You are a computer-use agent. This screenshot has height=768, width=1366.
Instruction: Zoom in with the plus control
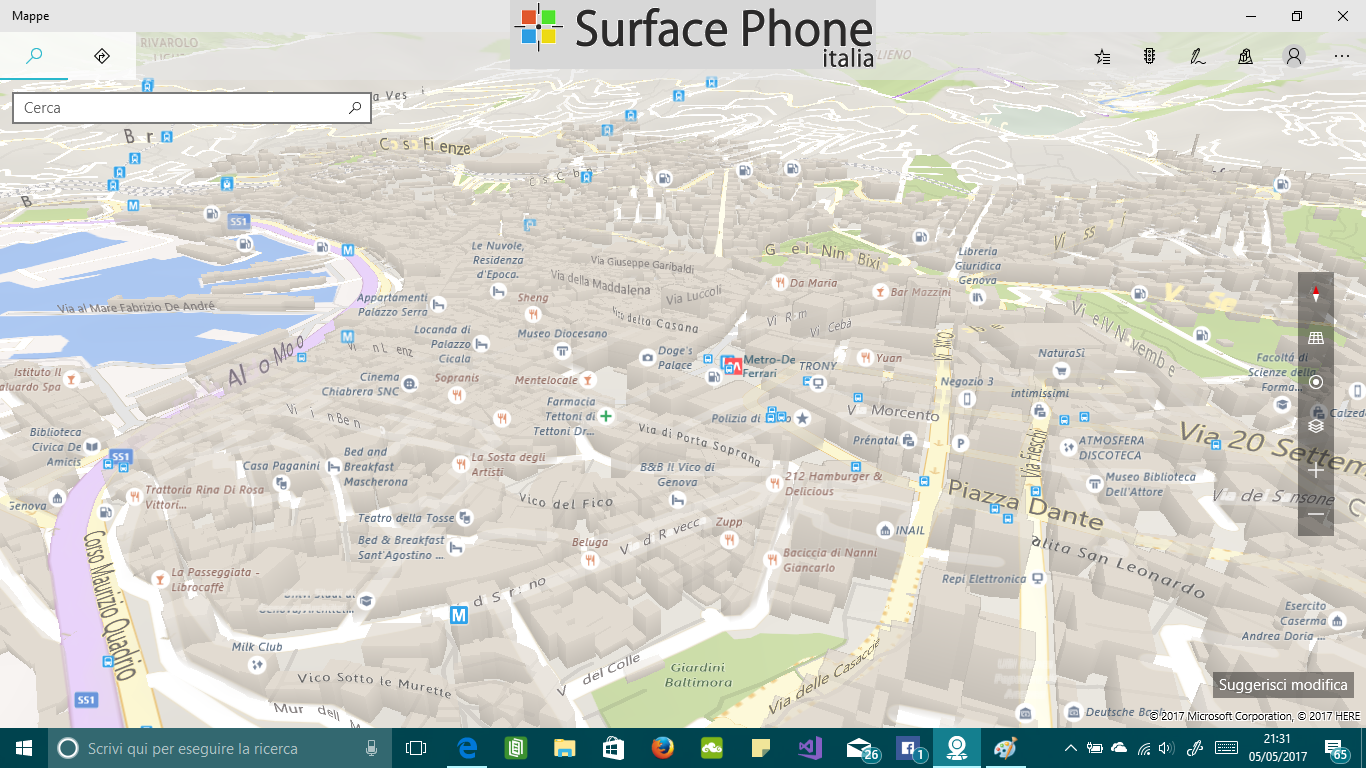(1316, 468)
